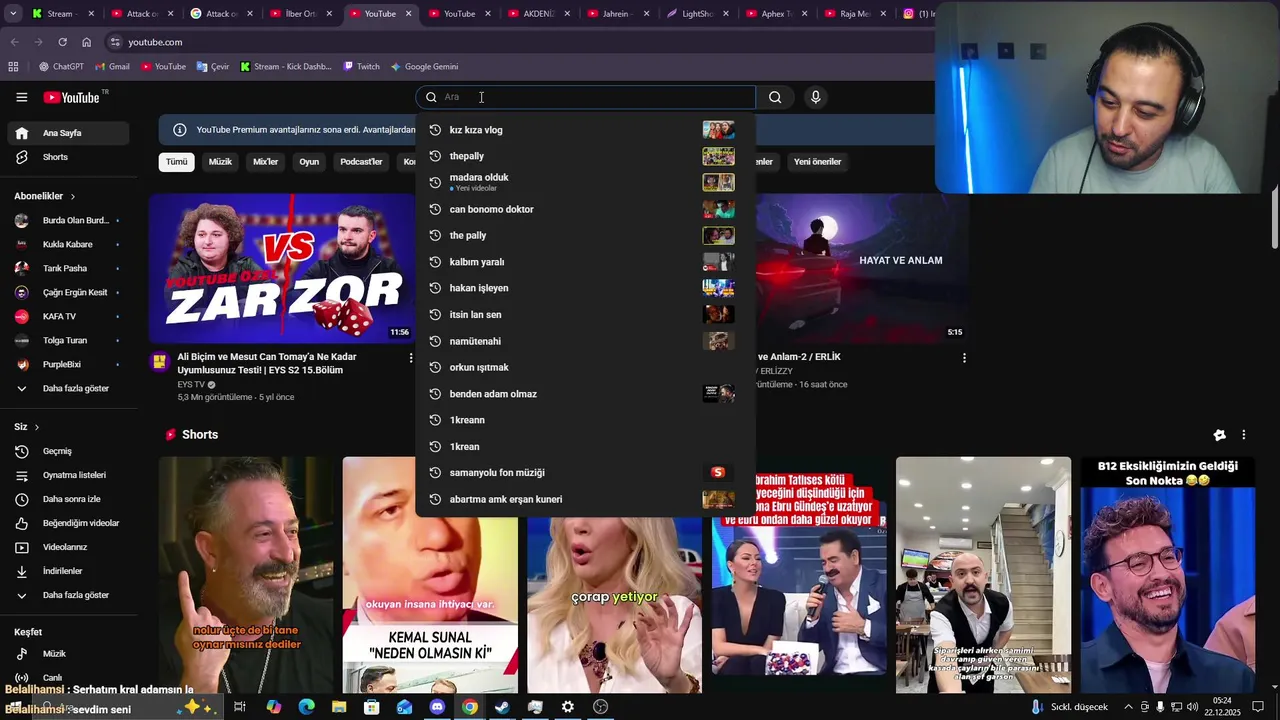This screenshot has height=720, width=1280.
Task: Expand the Abonelikler section chevron
Action: pyautogui.click(x=72, y=197)
